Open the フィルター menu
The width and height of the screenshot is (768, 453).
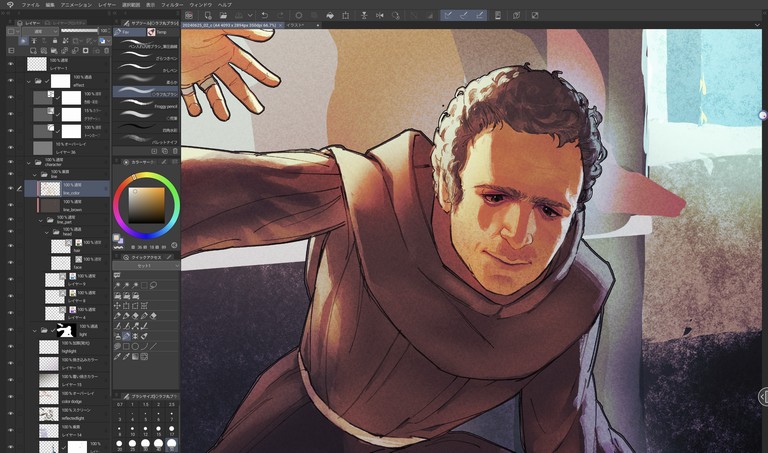click(172, 4)
